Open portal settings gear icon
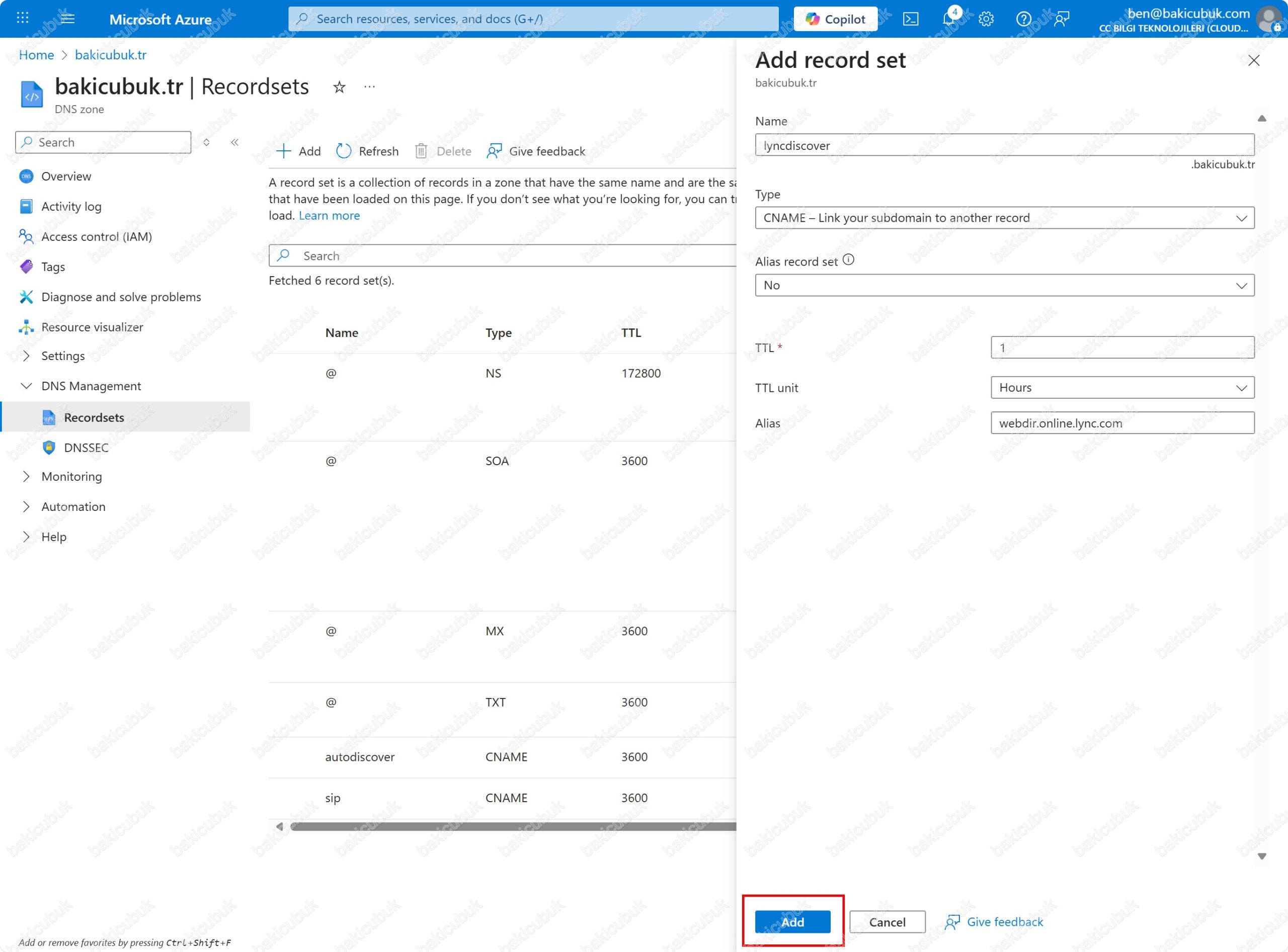This screenshot has height=952, width=1288. [986, 19]
